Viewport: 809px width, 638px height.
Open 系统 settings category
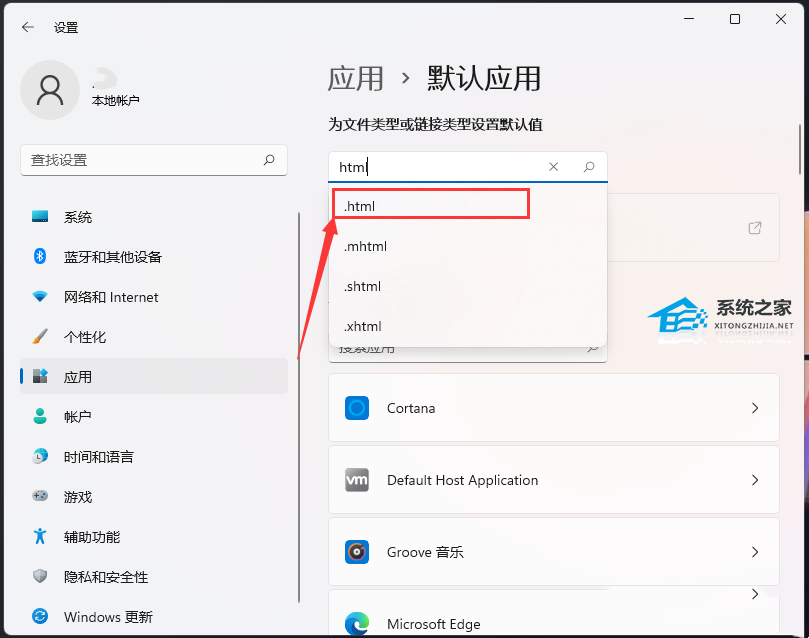(154, 217)
